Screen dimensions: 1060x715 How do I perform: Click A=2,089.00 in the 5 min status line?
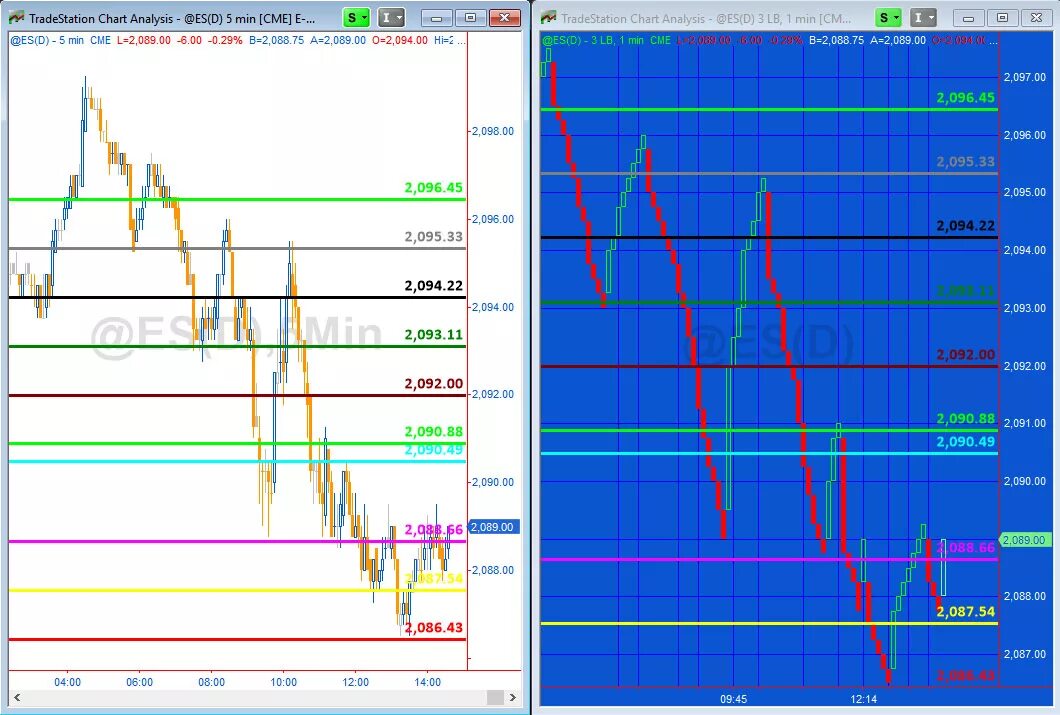pyautogui.click(x=337, y=41)
